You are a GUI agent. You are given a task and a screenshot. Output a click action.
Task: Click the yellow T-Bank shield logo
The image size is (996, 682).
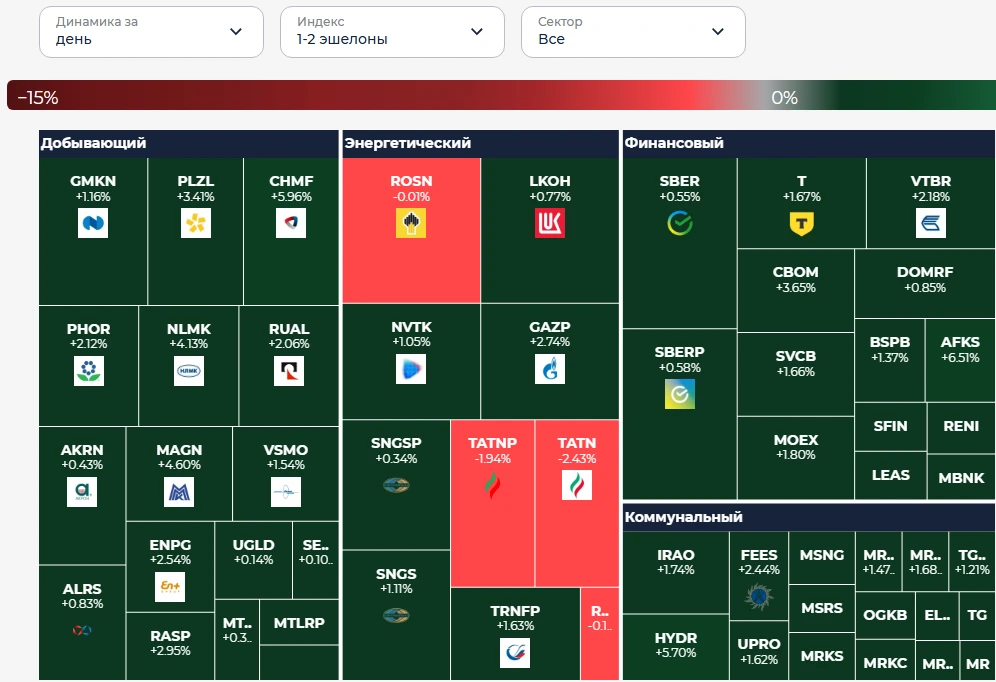[x=802, y=224]
